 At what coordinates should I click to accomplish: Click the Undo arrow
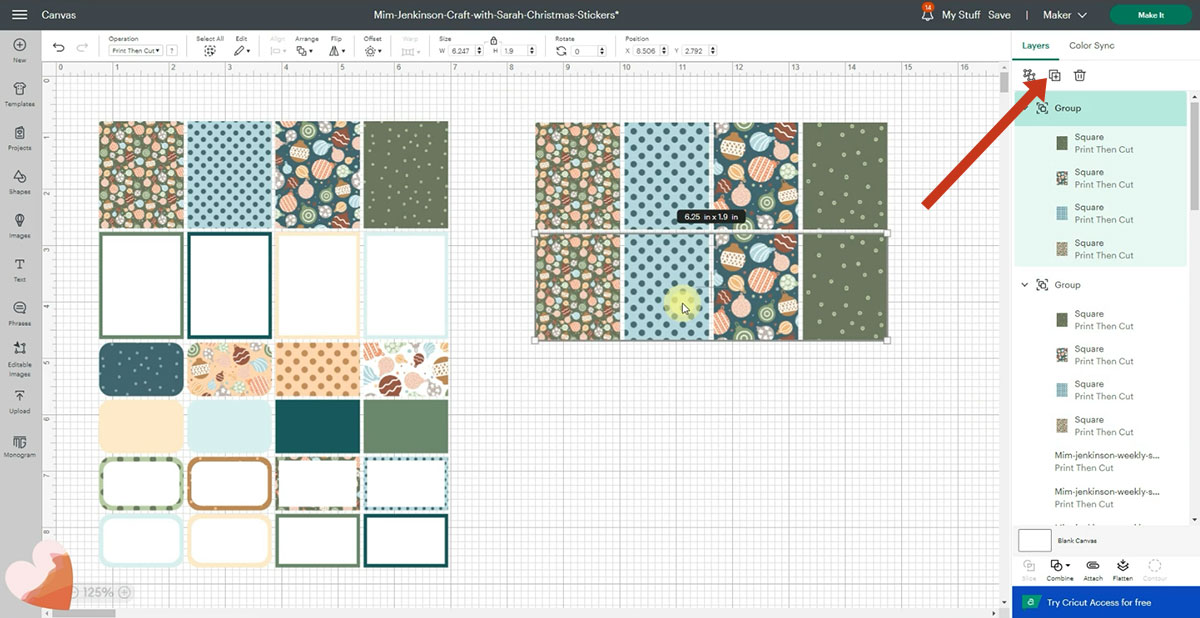(x=59, y=48)
